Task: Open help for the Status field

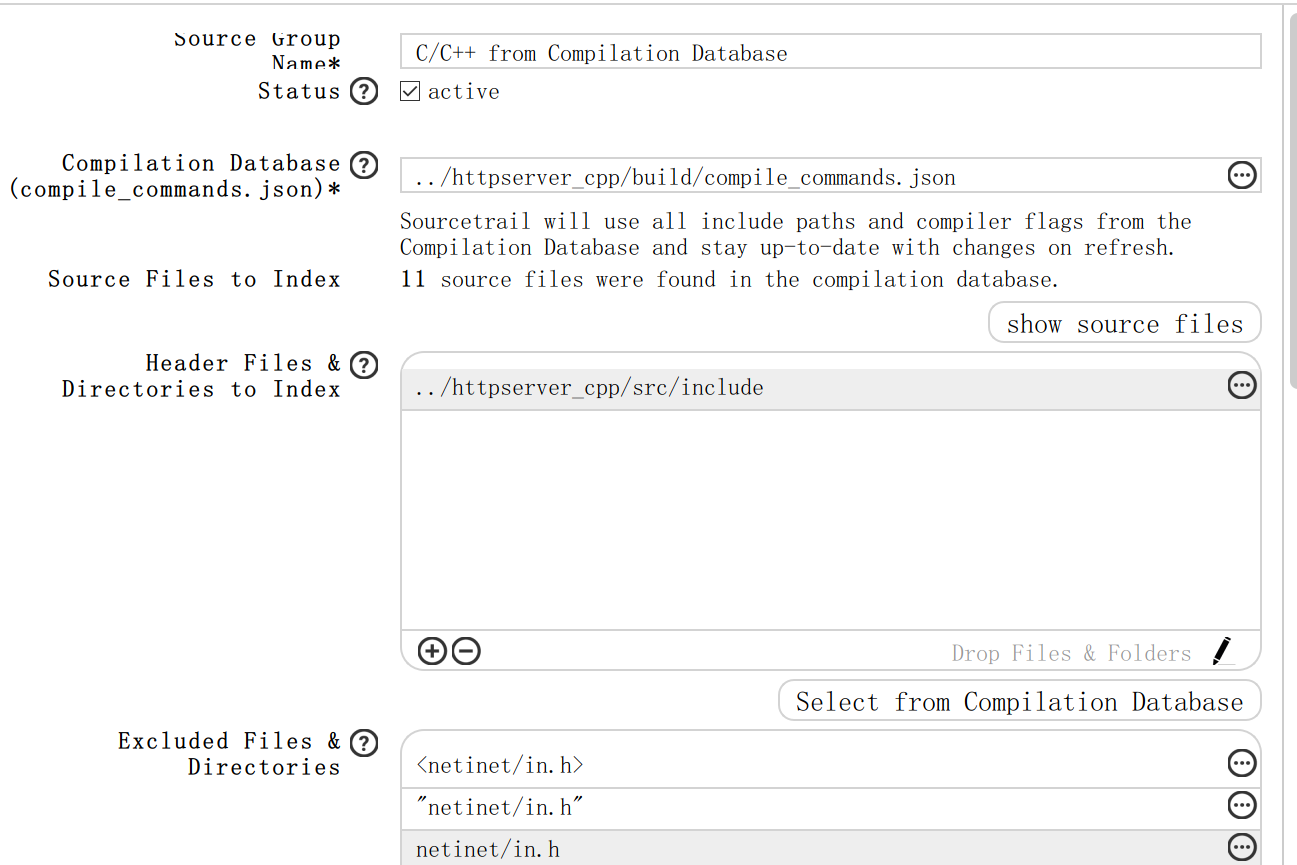Action: point(364,91)
